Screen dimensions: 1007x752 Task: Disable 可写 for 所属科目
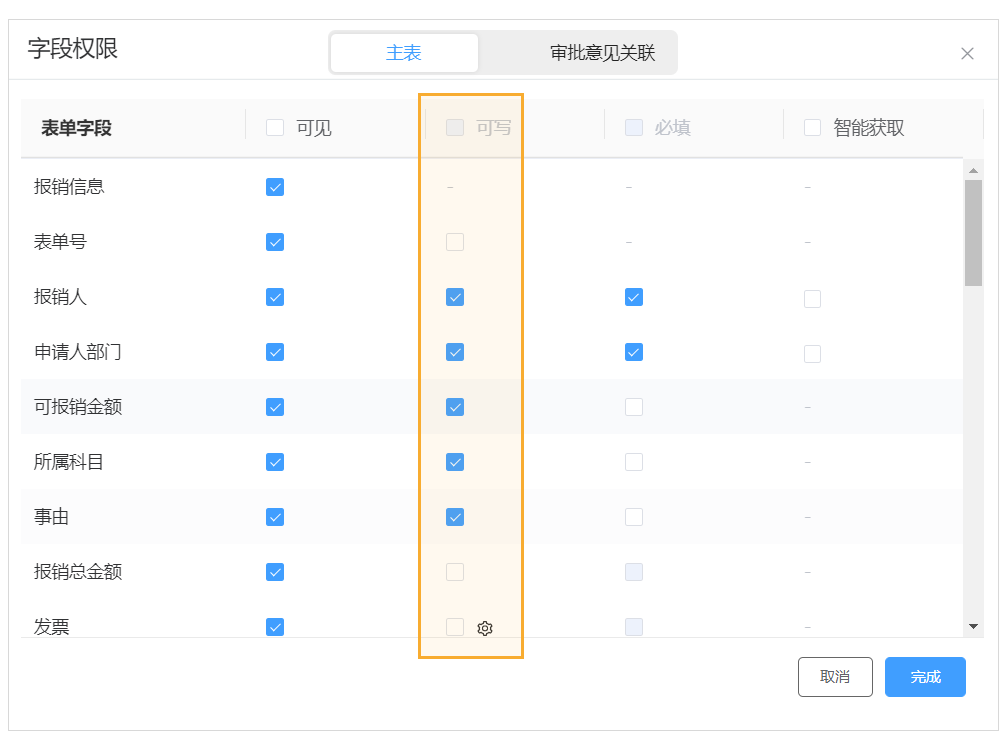(x=454, y=462)
